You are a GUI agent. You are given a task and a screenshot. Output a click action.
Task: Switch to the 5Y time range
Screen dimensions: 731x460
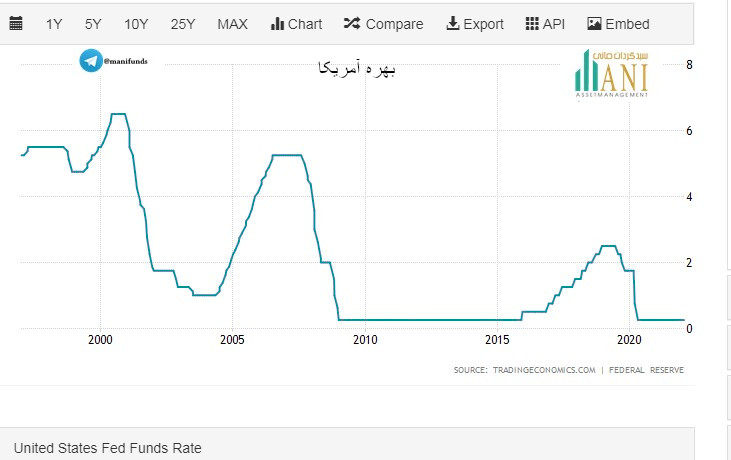93,24
